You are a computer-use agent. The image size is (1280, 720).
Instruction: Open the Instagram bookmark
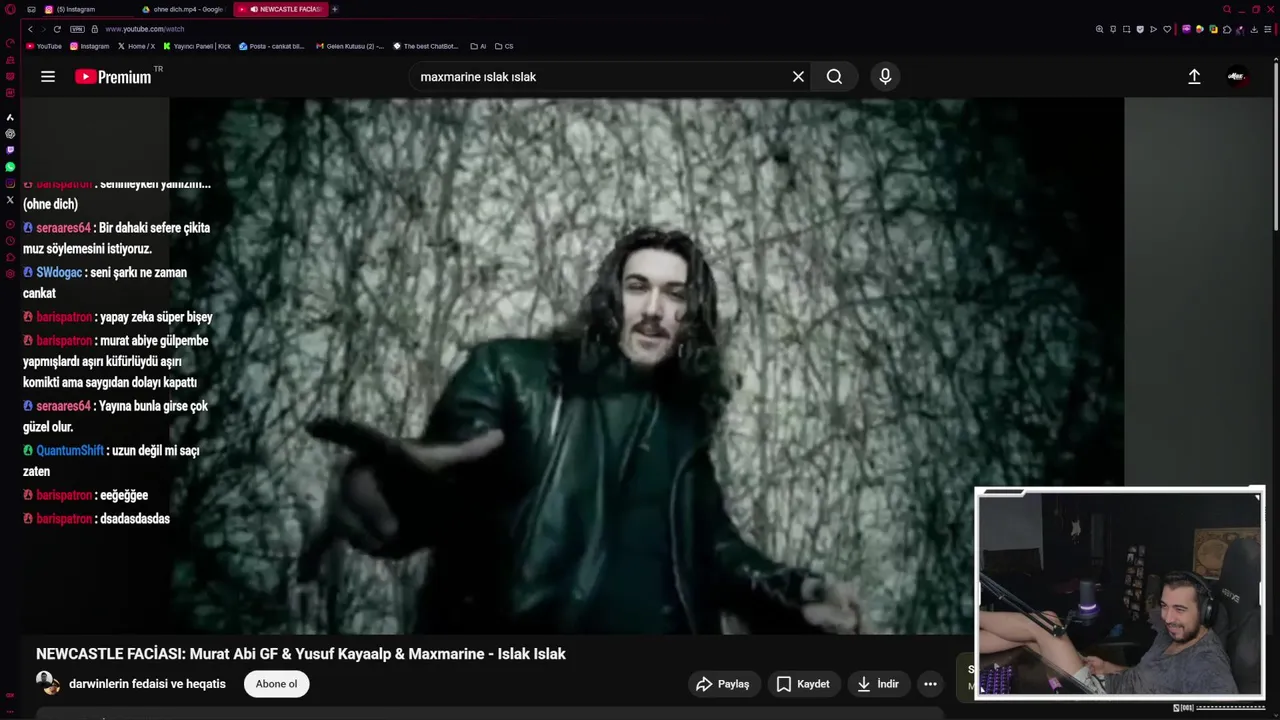[89, 46]
